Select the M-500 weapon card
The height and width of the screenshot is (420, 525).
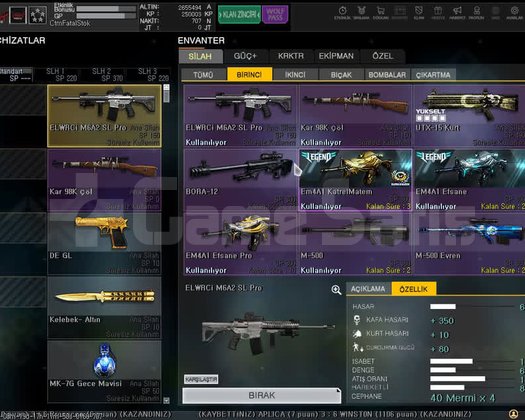[355, 244]
